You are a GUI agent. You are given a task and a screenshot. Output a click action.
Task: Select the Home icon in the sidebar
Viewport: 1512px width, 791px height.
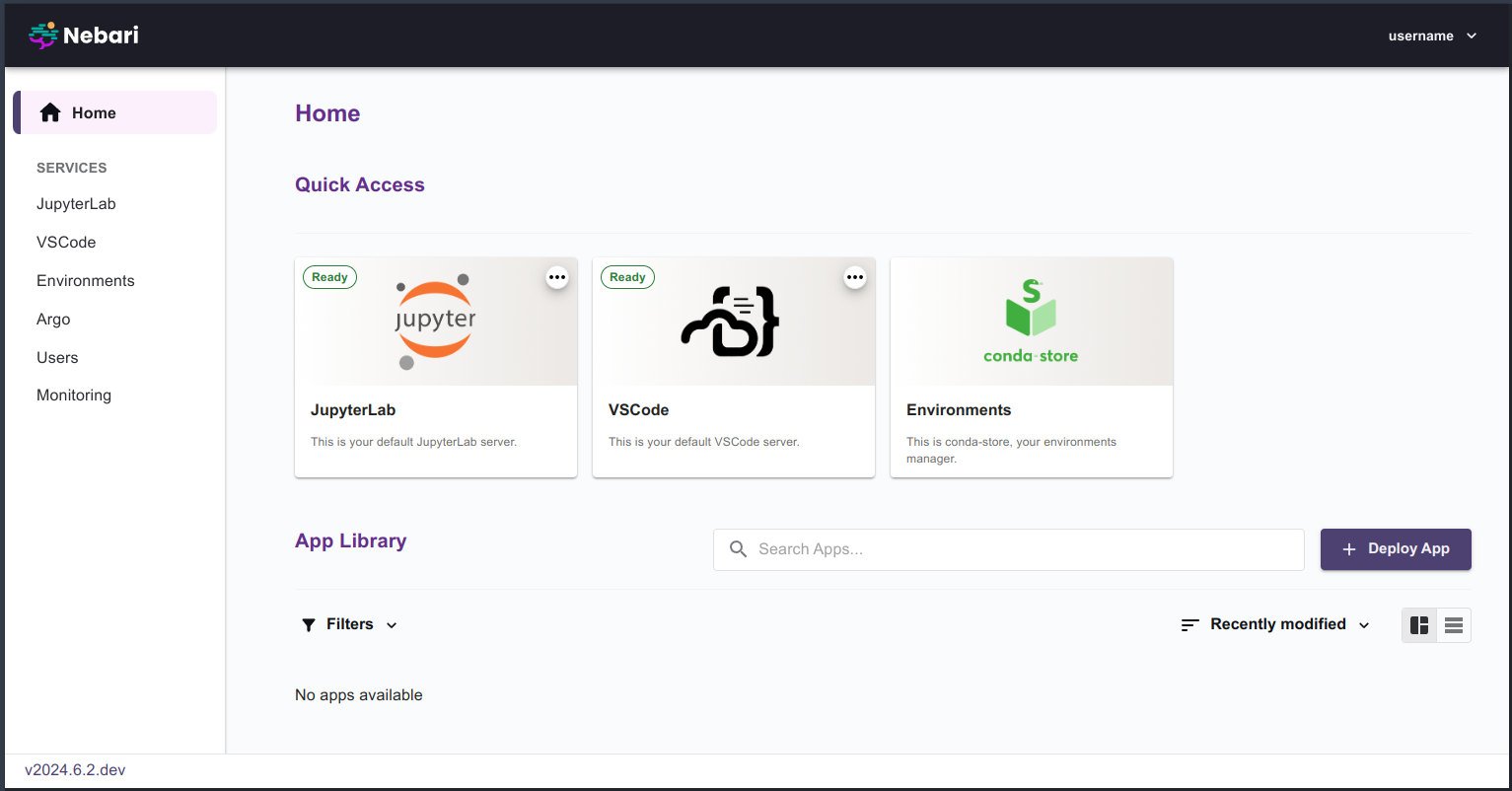50,111
